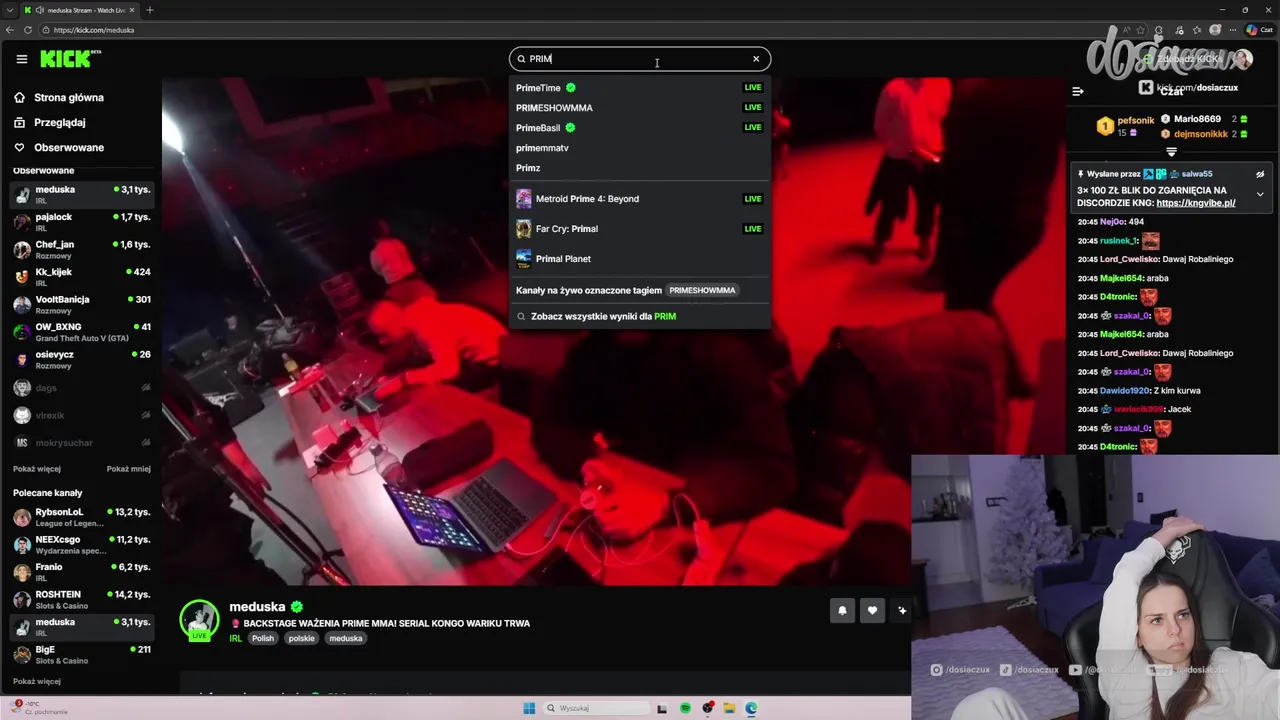Open BigE recommended channel

(82, 655)
